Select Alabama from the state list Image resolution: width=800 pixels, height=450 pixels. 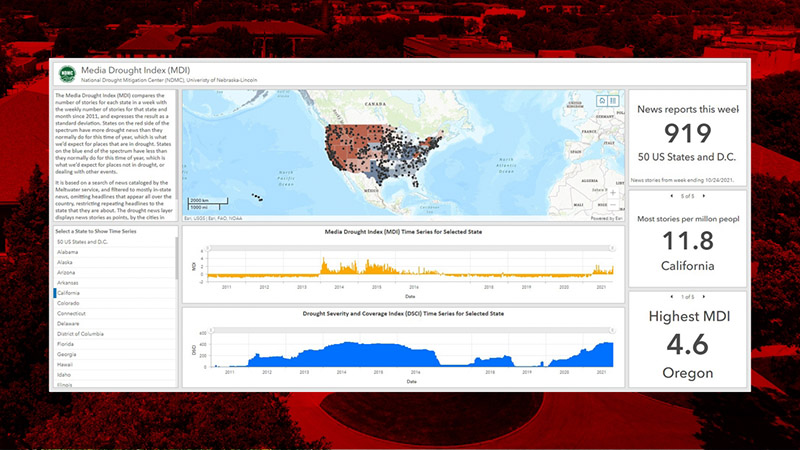tap(70, 252)
